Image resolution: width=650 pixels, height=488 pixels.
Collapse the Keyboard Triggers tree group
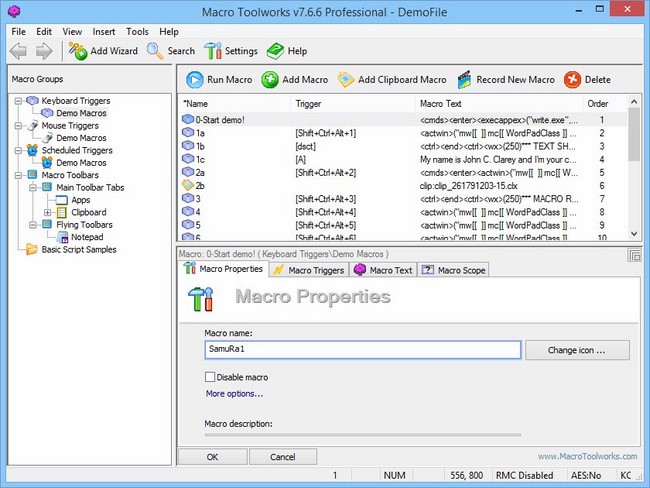(19, 101)
